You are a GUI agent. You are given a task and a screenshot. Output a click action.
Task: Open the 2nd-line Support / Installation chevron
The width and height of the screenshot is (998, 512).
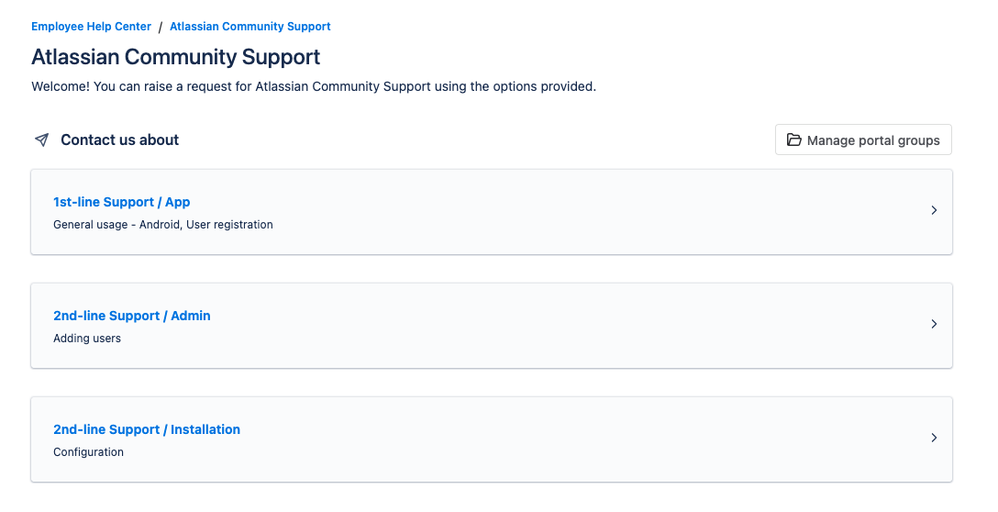pos(934,438)
